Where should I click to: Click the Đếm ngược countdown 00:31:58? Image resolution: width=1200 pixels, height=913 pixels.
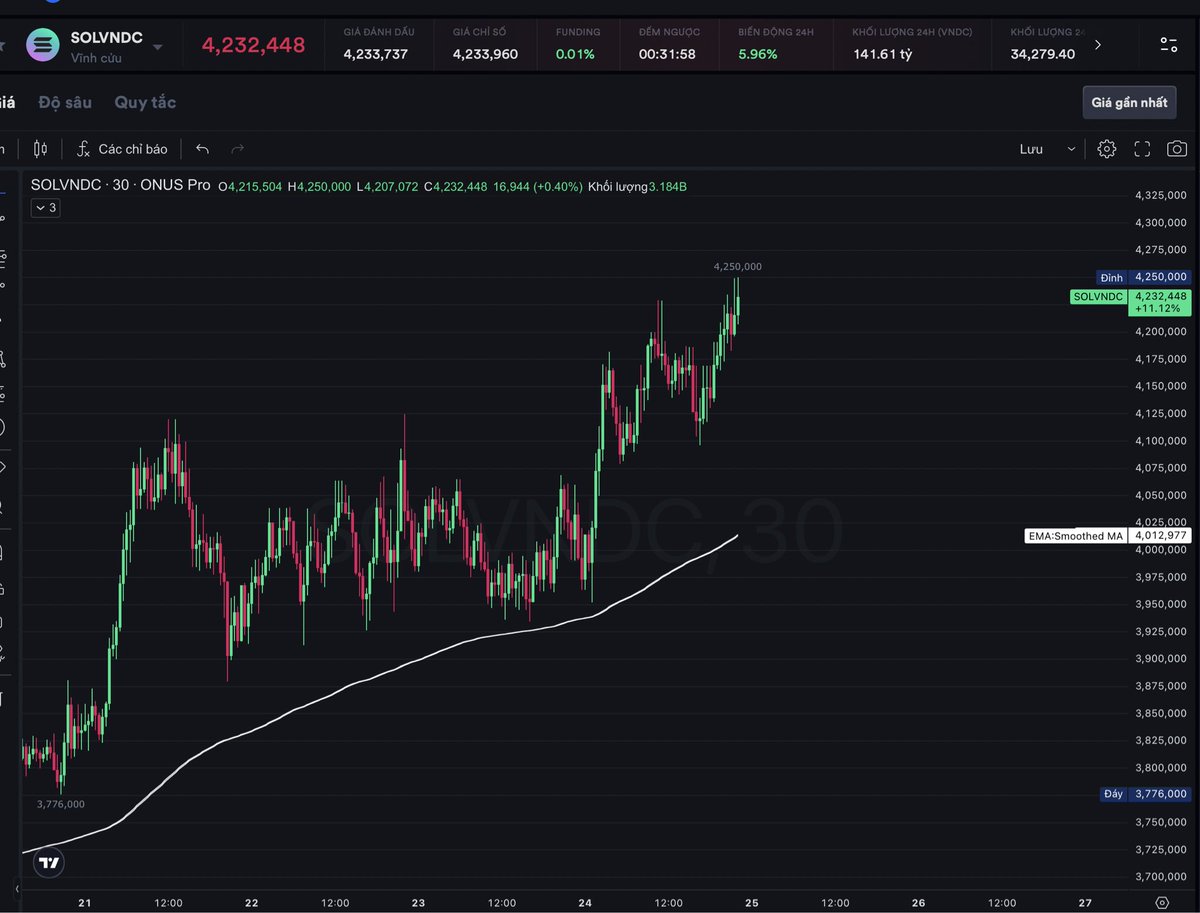pos(667,54)
